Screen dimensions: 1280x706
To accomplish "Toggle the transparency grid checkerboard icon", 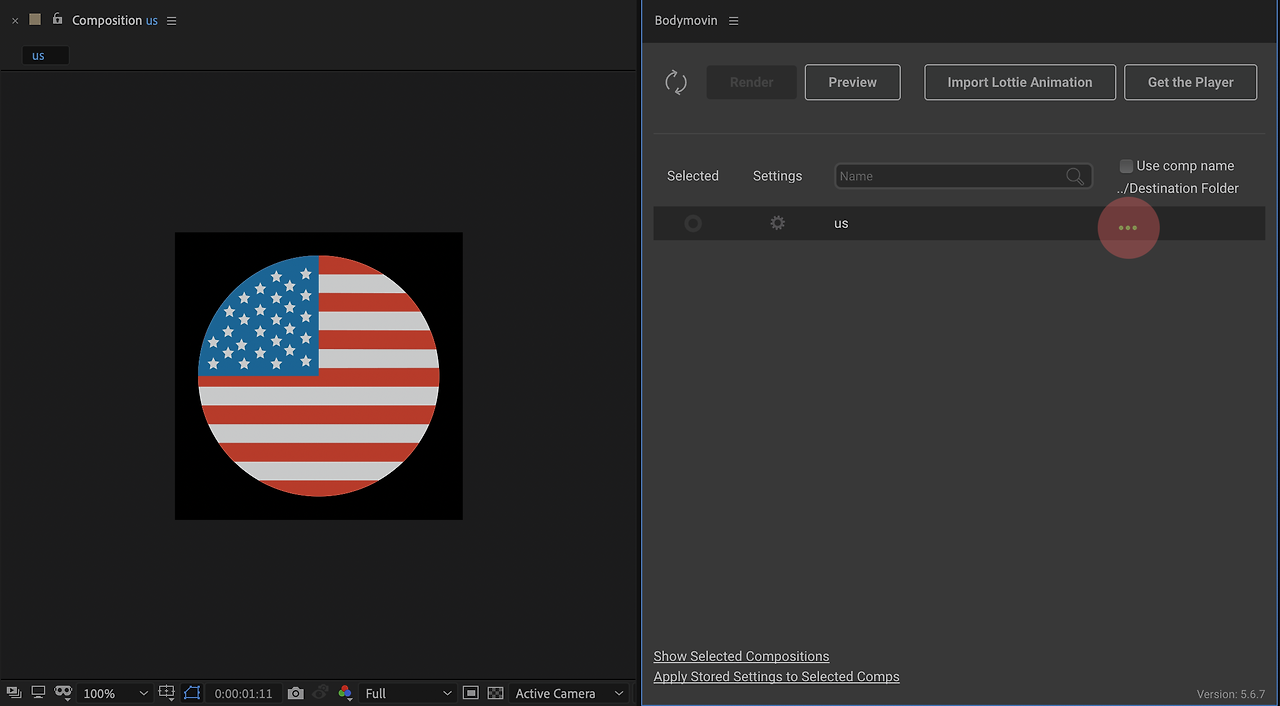I will tap(495, 693).
